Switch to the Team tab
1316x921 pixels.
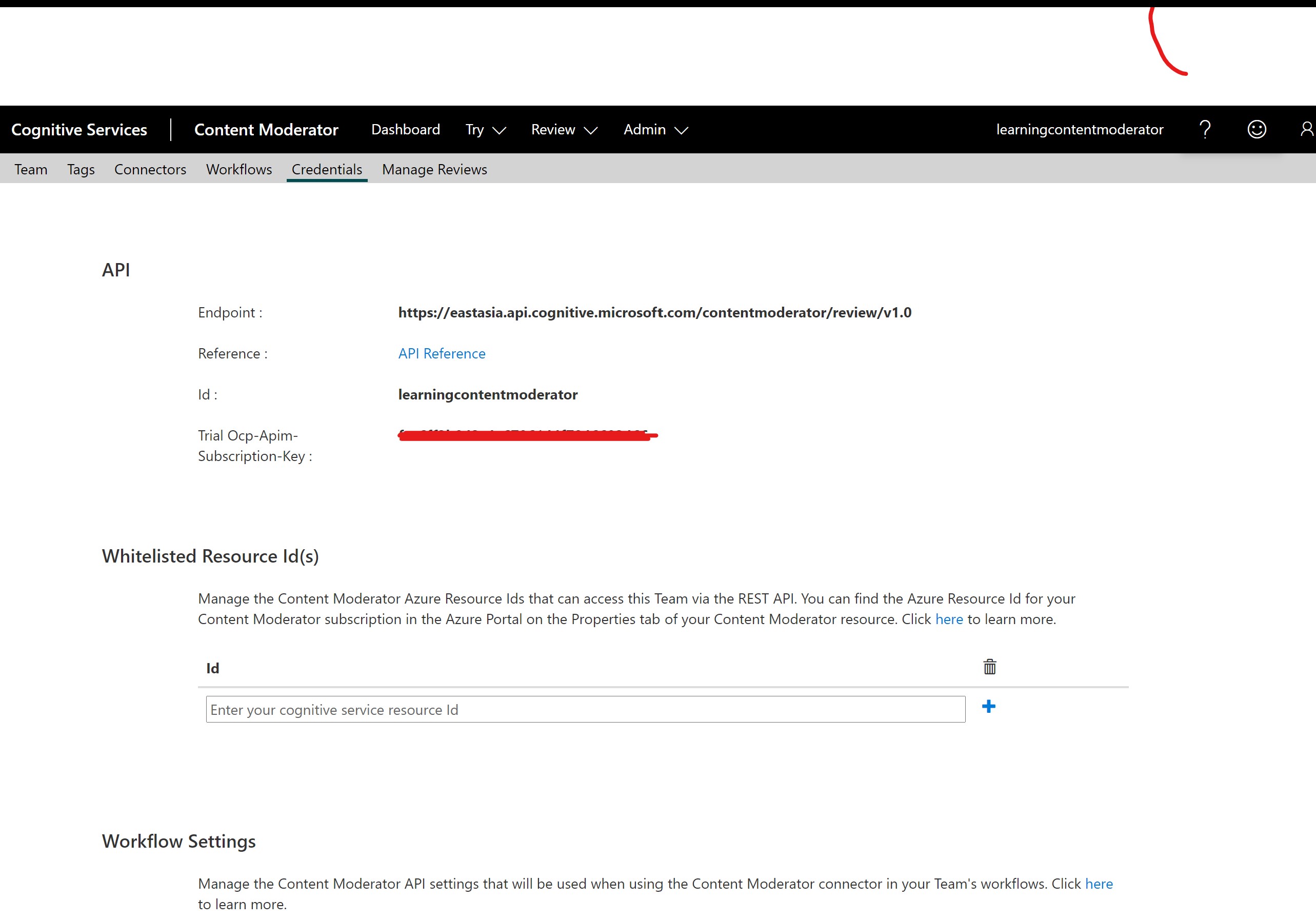(31, 169)
